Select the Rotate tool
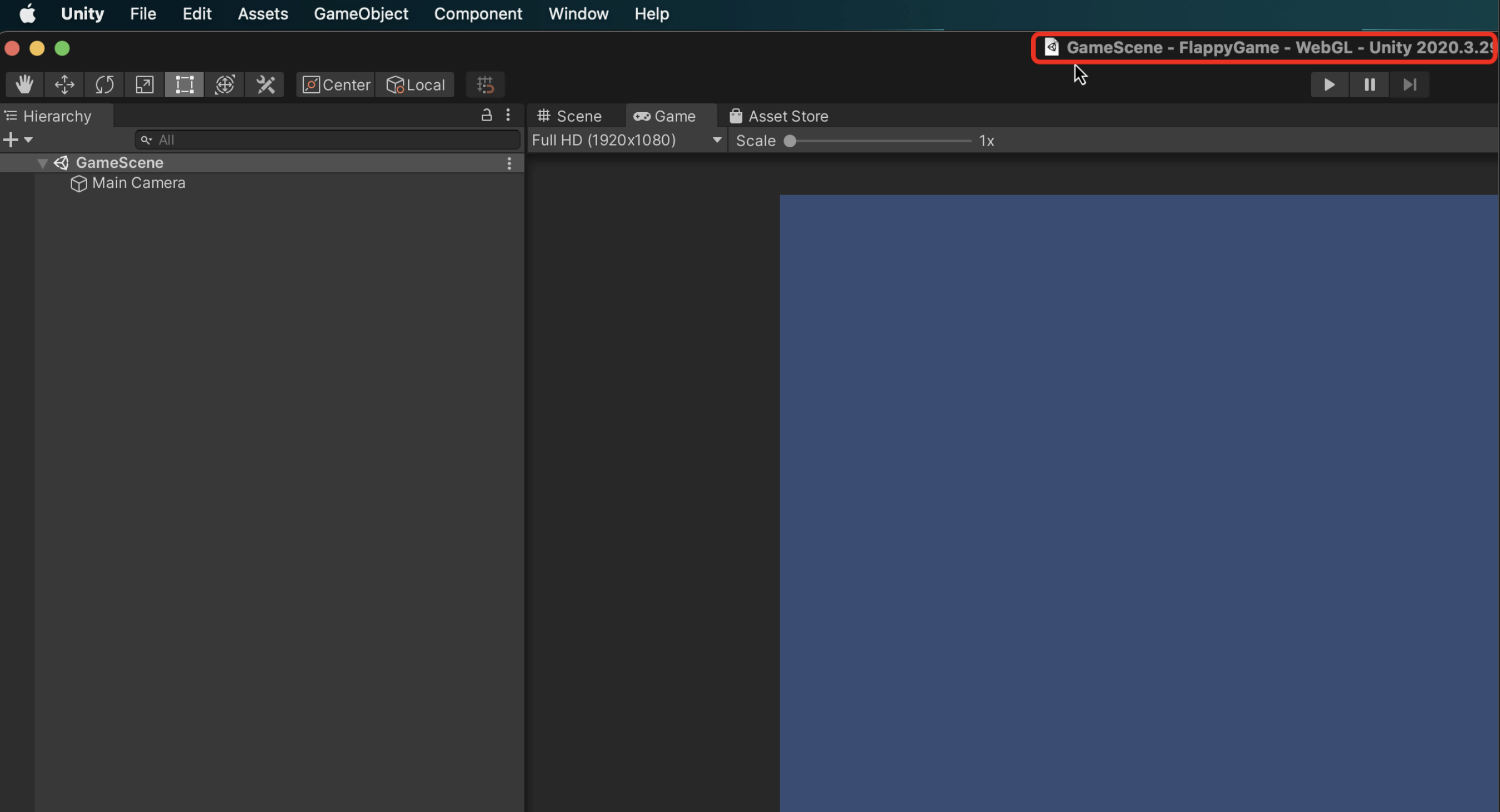The image size is (1500, 812). (x=104, y=85)
